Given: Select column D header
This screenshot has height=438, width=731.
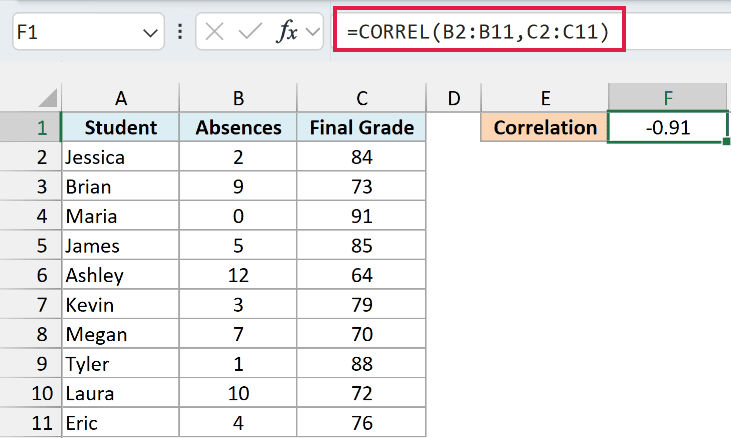Looking at the screenshot, I should 454,98.
